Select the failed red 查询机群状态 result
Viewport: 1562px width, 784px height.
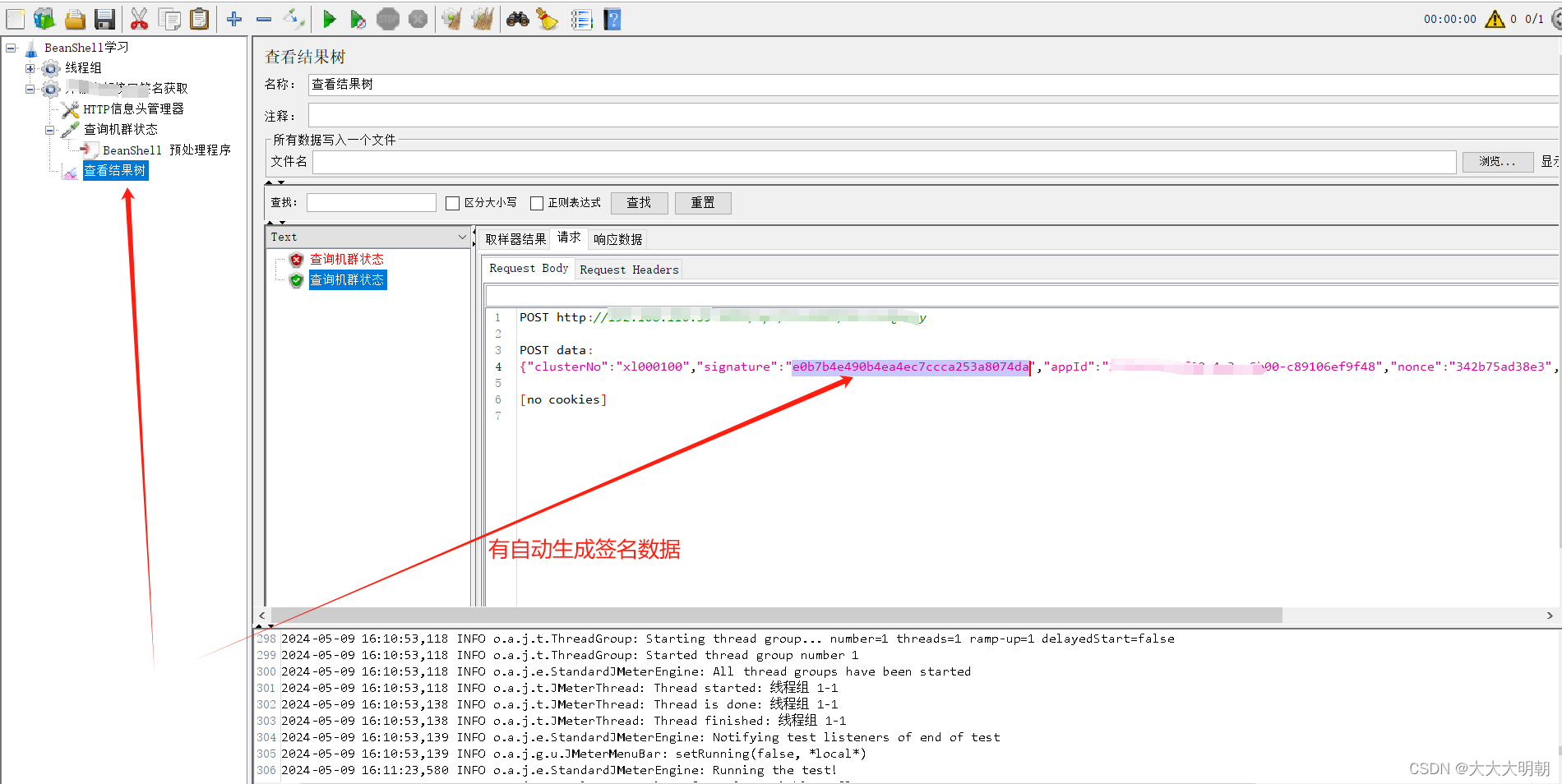tap(346, 259)
